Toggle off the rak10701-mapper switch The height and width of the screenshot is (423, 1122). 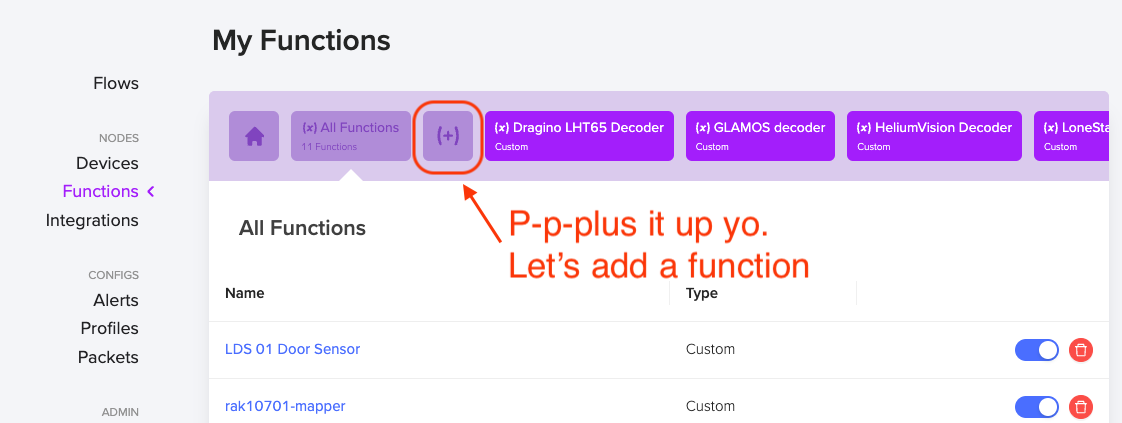point(1036,407)
